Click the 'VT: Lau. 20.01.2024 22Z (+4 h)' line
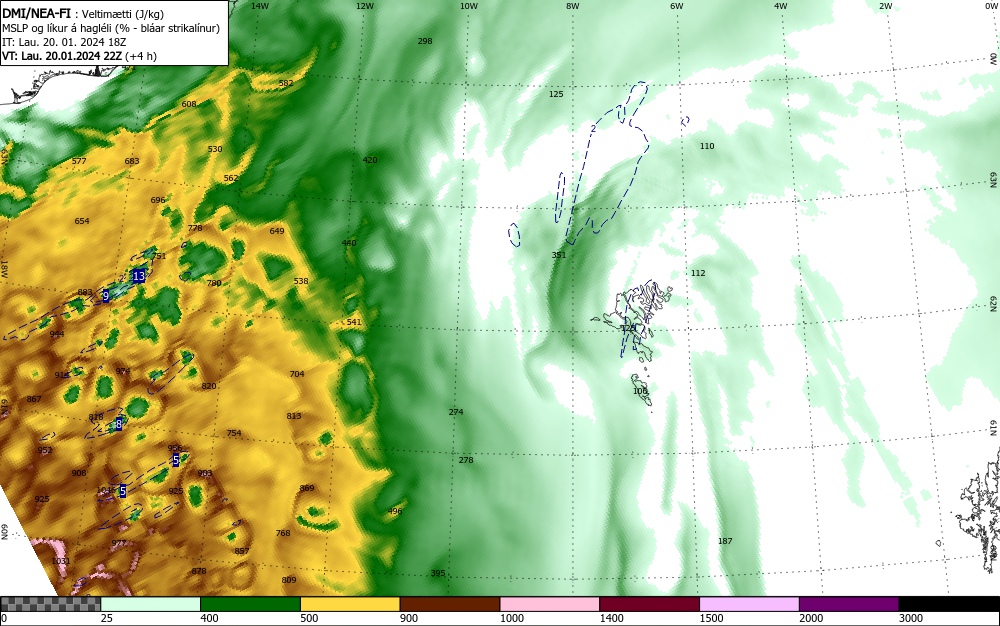 point(79,56)
